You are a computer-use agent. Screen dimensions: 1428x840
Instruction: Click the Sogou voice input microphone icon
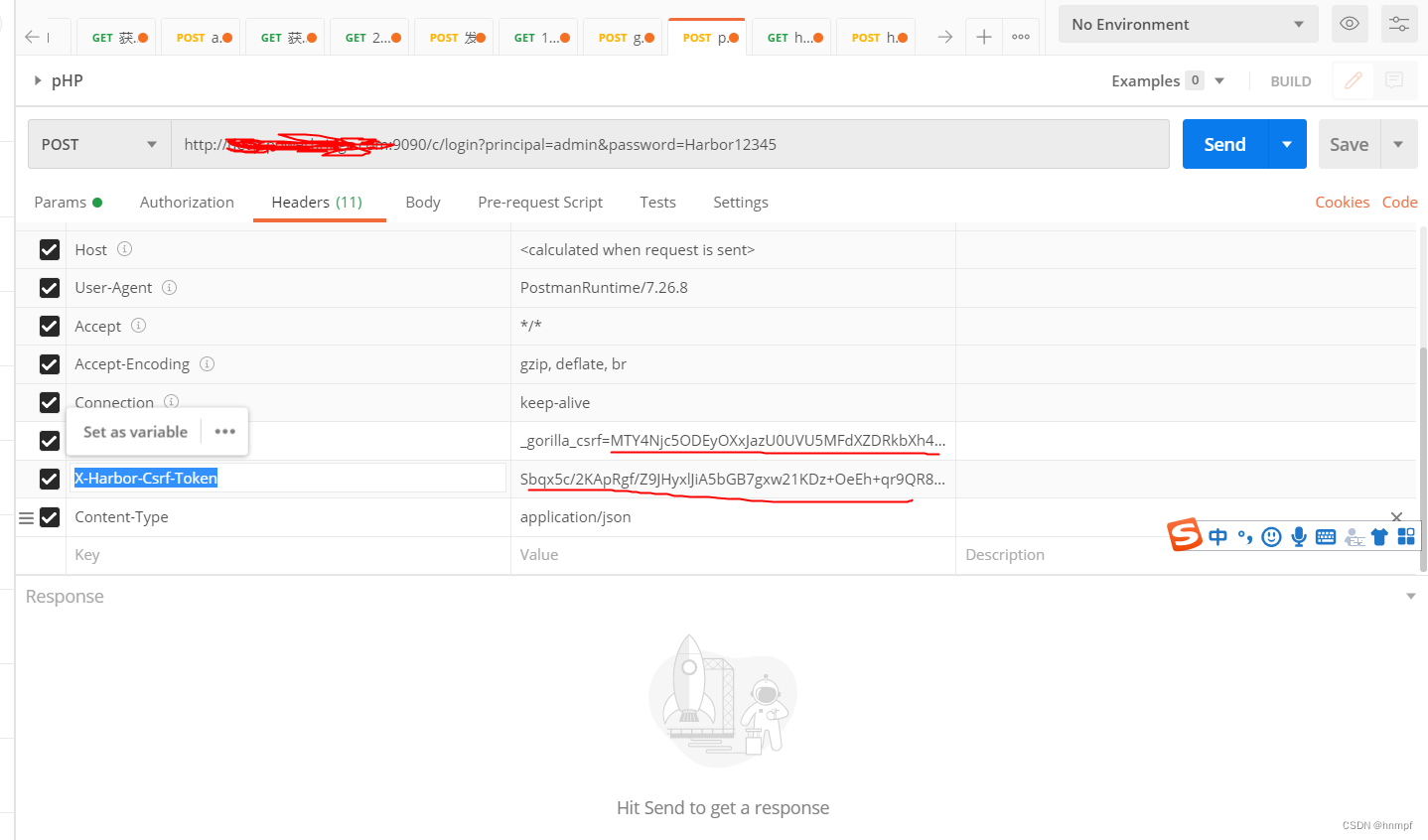1298,535
